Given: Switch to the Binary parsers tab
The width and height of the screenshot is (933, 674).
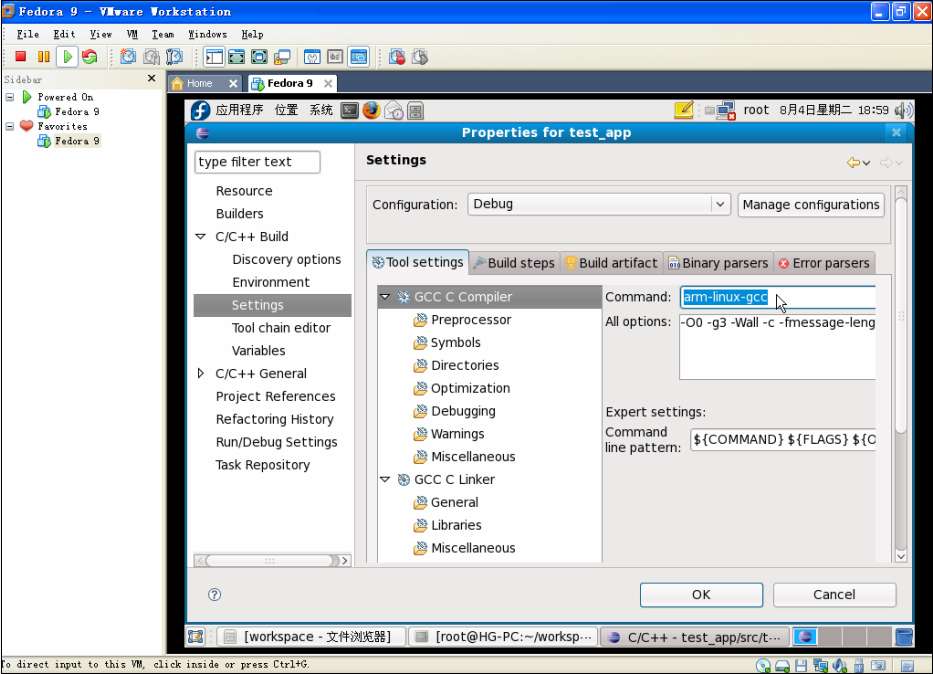Looking at the screenshot, I should tap(718, 262).
